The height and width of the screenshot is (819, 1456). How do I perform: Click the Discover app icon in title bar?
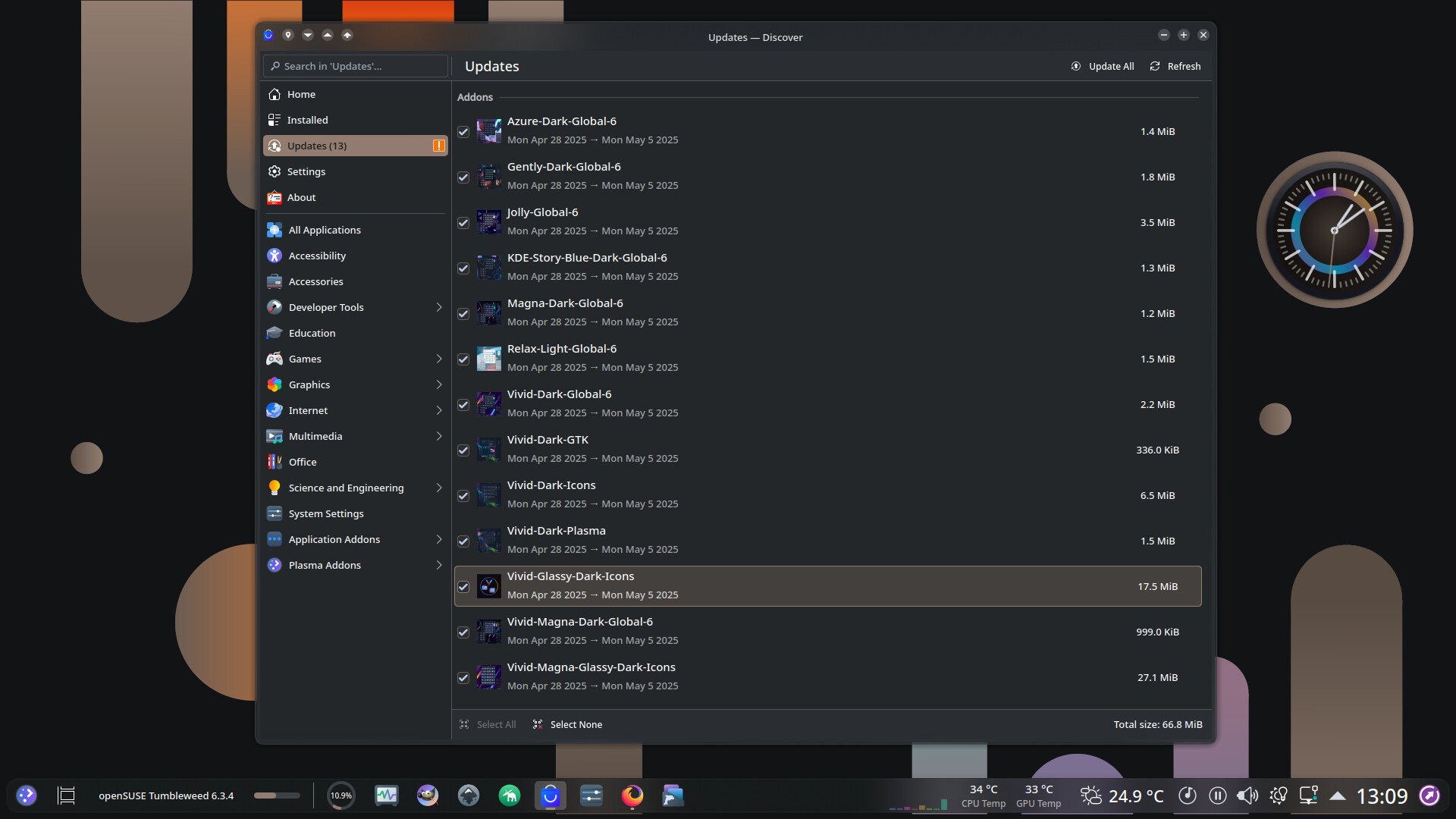pyautogui.click(x=268, y=35)
